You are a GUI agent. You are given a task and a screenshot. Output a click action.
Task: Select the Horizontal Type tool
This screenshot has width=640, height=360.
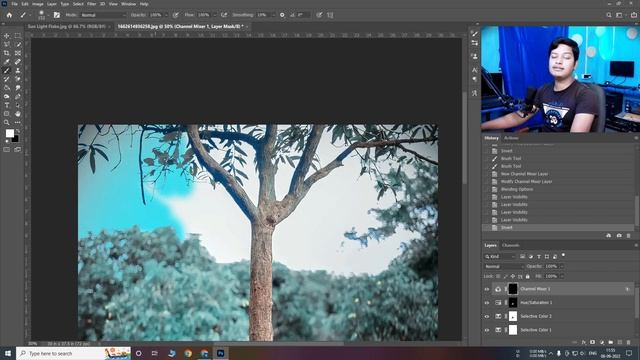pos(7,105)
